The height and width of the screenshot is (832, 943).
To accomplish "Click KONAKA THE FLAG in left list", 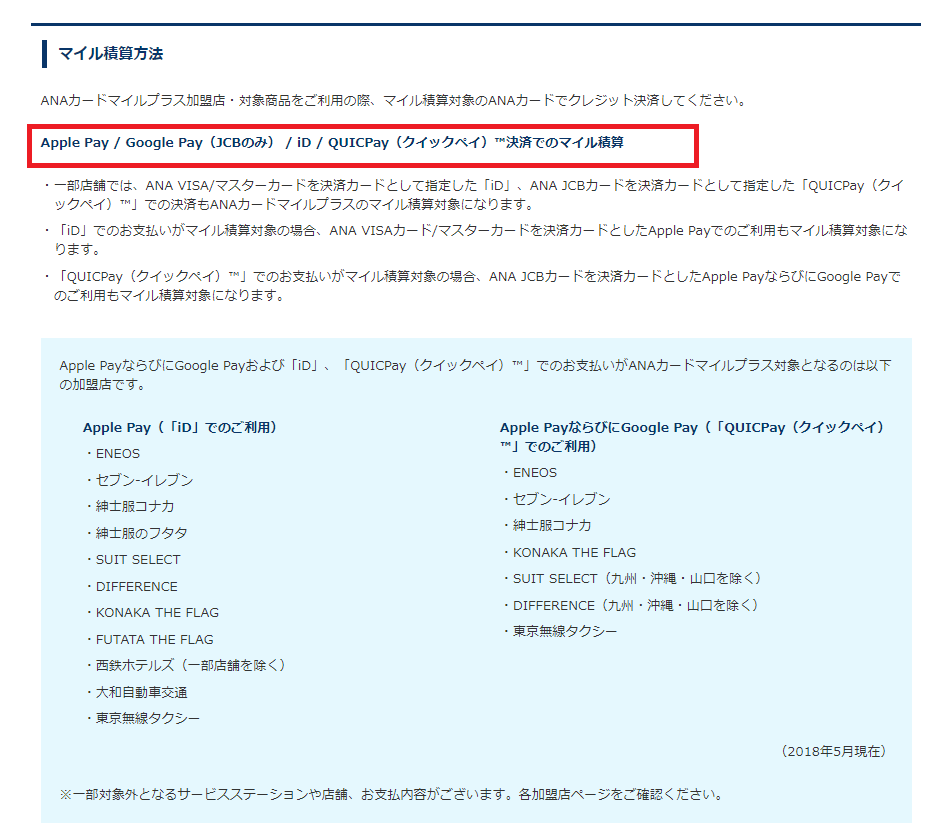I will point(157,612).
